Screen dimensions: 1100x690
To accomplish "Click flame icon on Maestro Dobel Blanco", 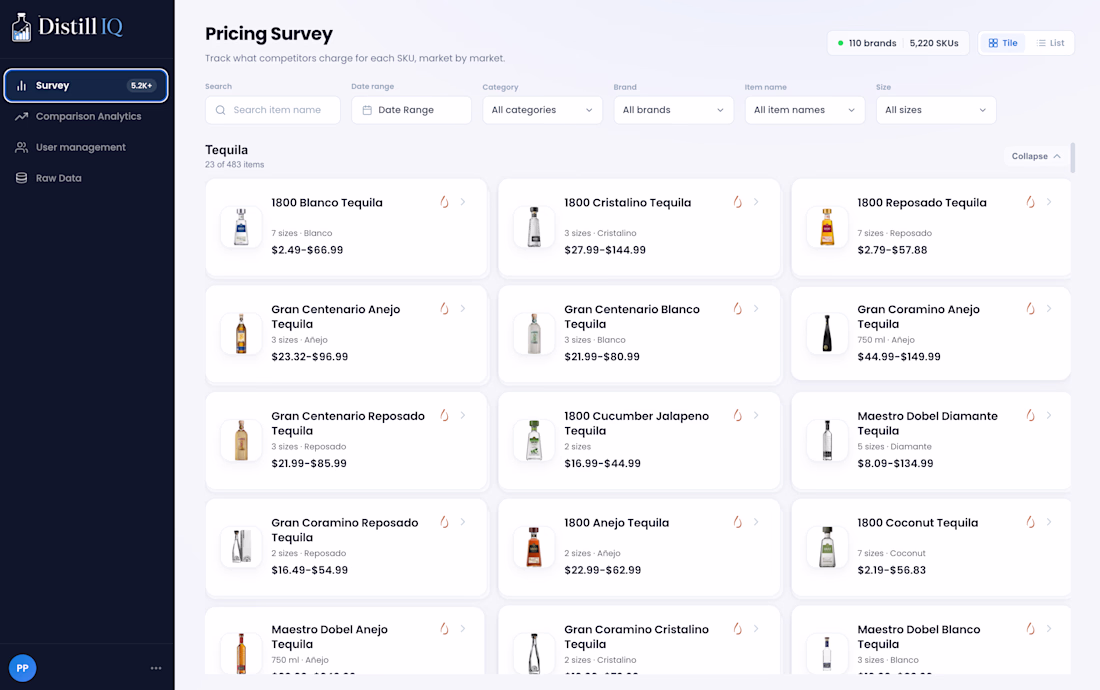I will (x=1030, y=629).
